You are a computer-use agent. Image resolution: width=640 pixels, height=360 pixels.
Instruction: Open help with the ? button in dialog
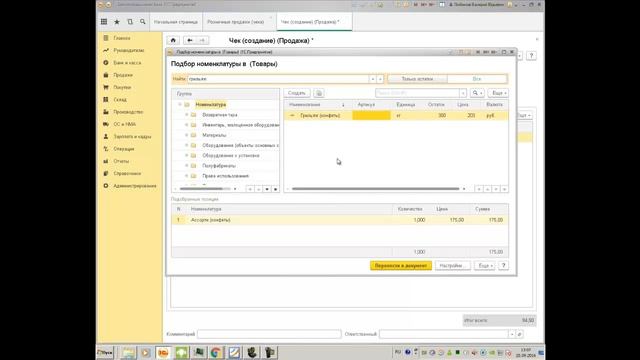pyautogui.click(x=503, y=266)
